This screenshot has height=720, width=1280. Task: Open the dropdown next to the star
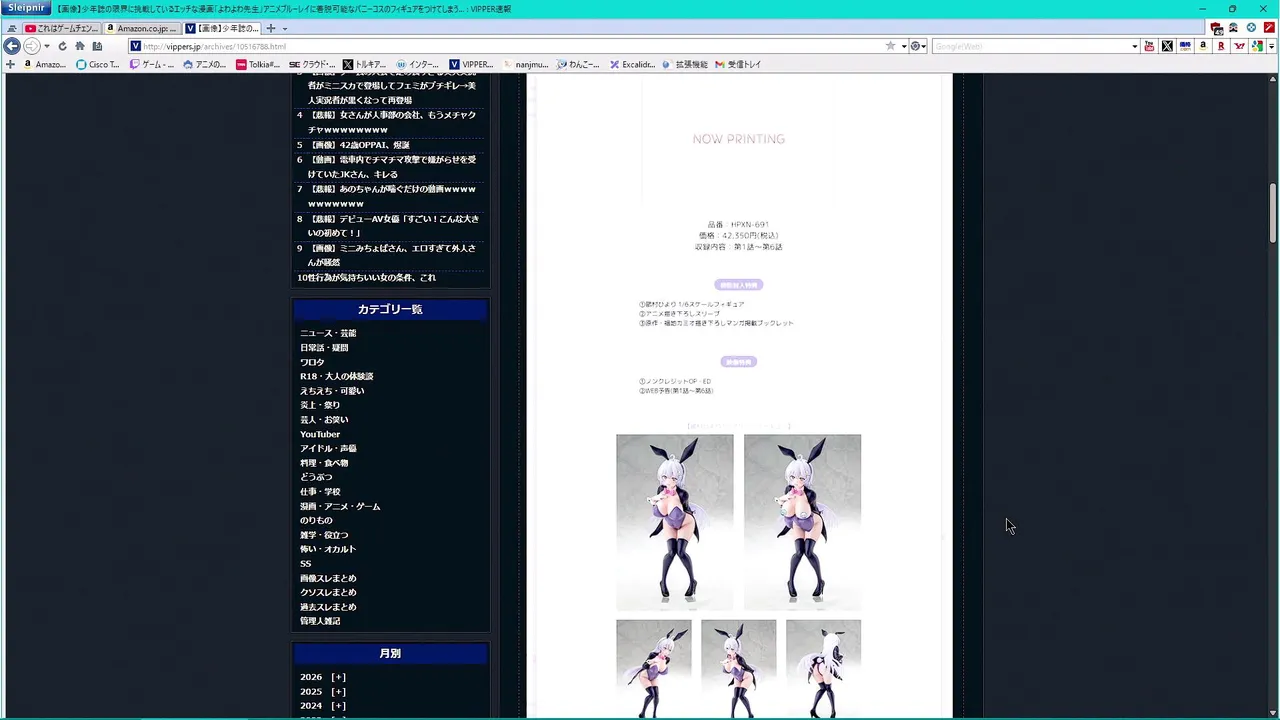click(x=903, y=46)
